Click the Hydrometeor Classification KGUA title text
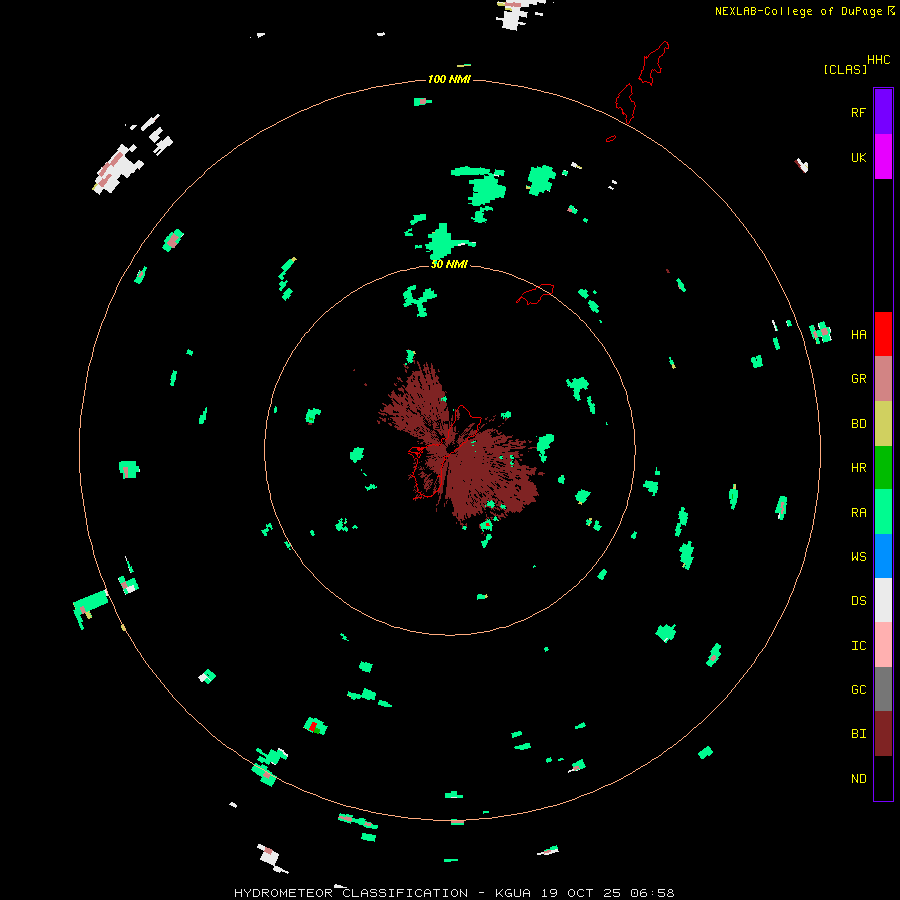The height and width of the screenshot is (900, 900). (x=454, y=893)
